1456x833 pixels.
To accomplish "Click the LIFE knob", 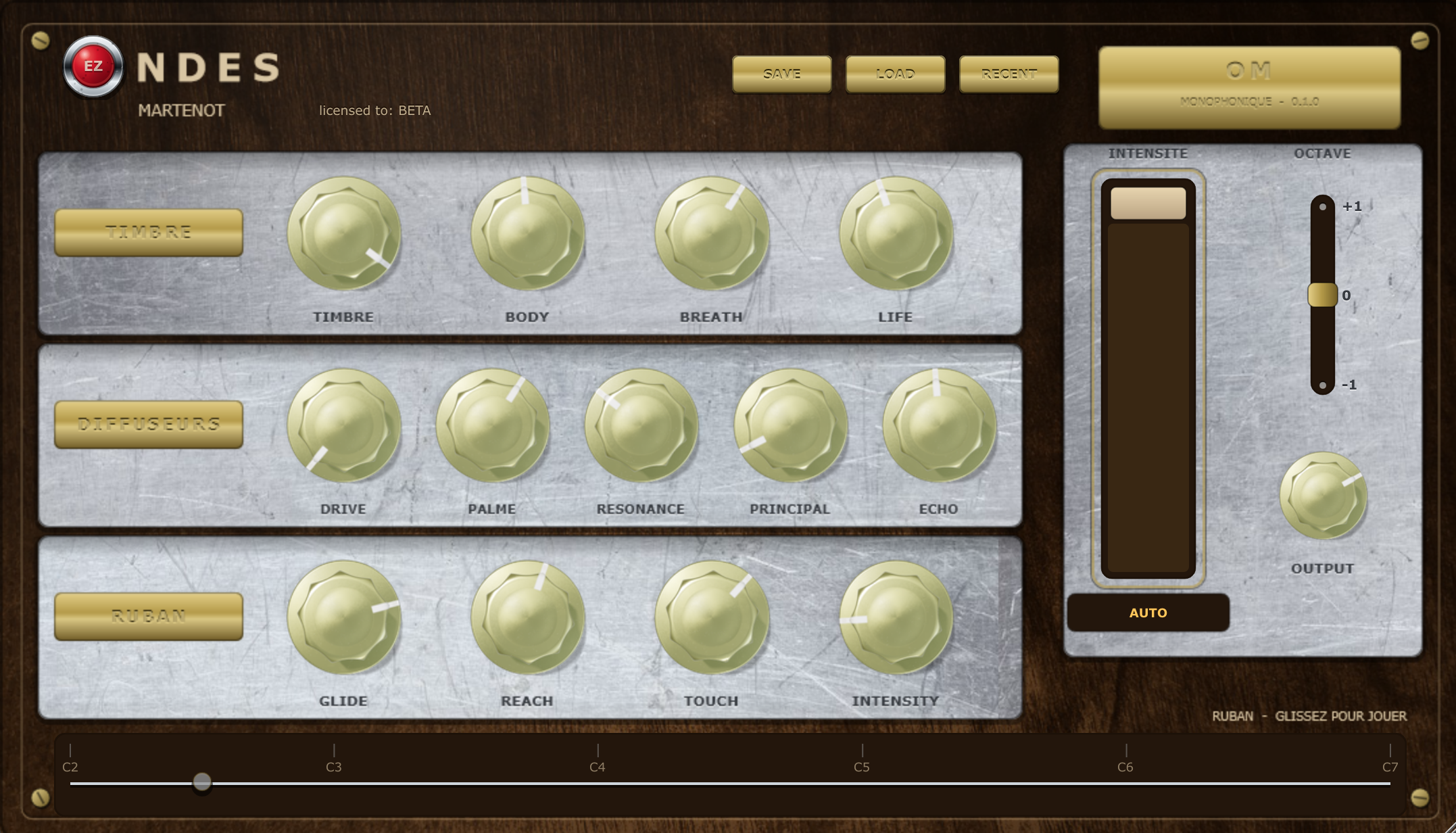I will (896, 234).
